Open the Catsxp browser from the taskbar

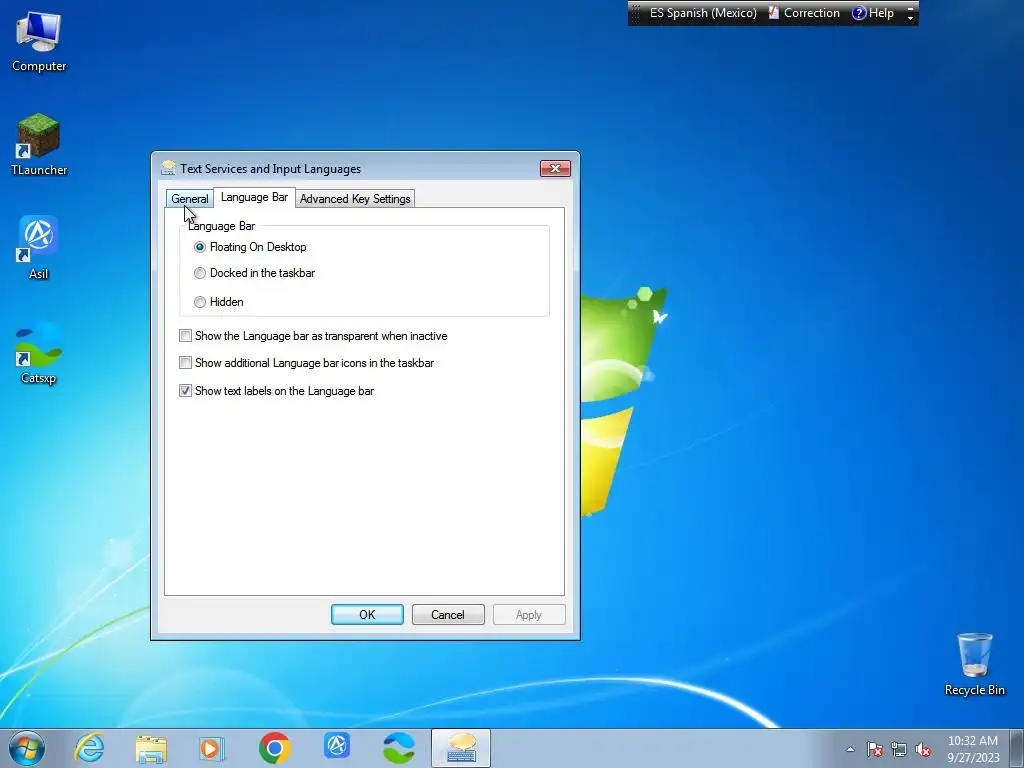pos(399,748)
